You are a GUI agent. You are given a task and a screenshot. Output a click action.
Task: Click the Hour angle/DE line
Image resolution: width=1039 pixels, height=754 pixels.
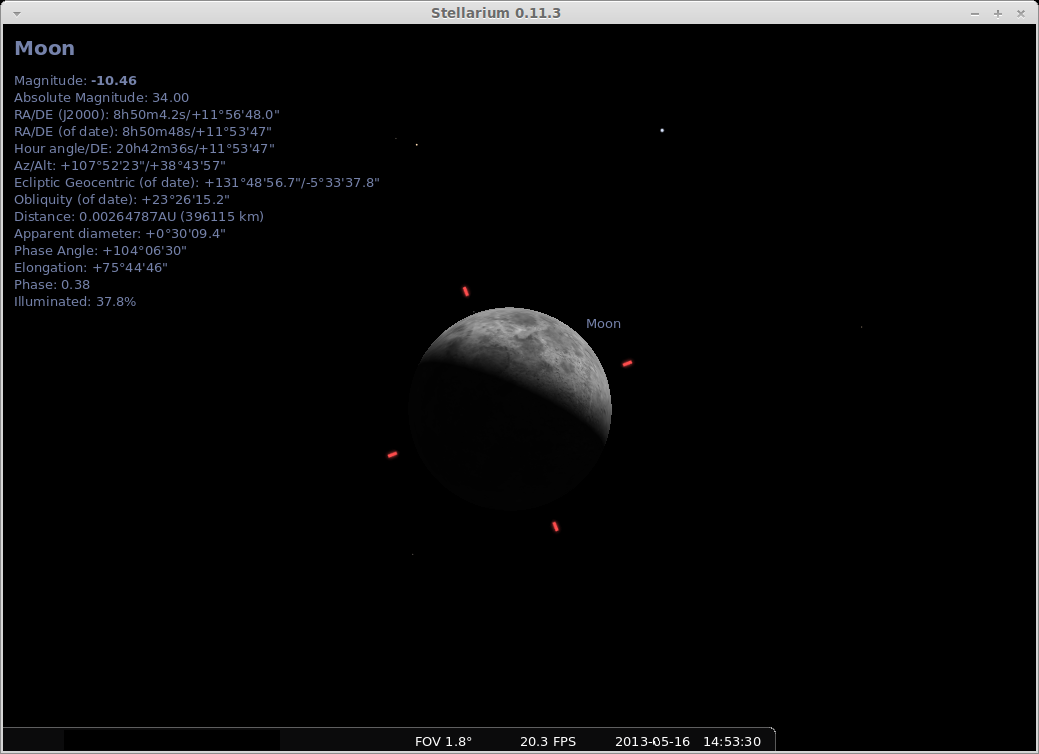[x=144, y=148]
